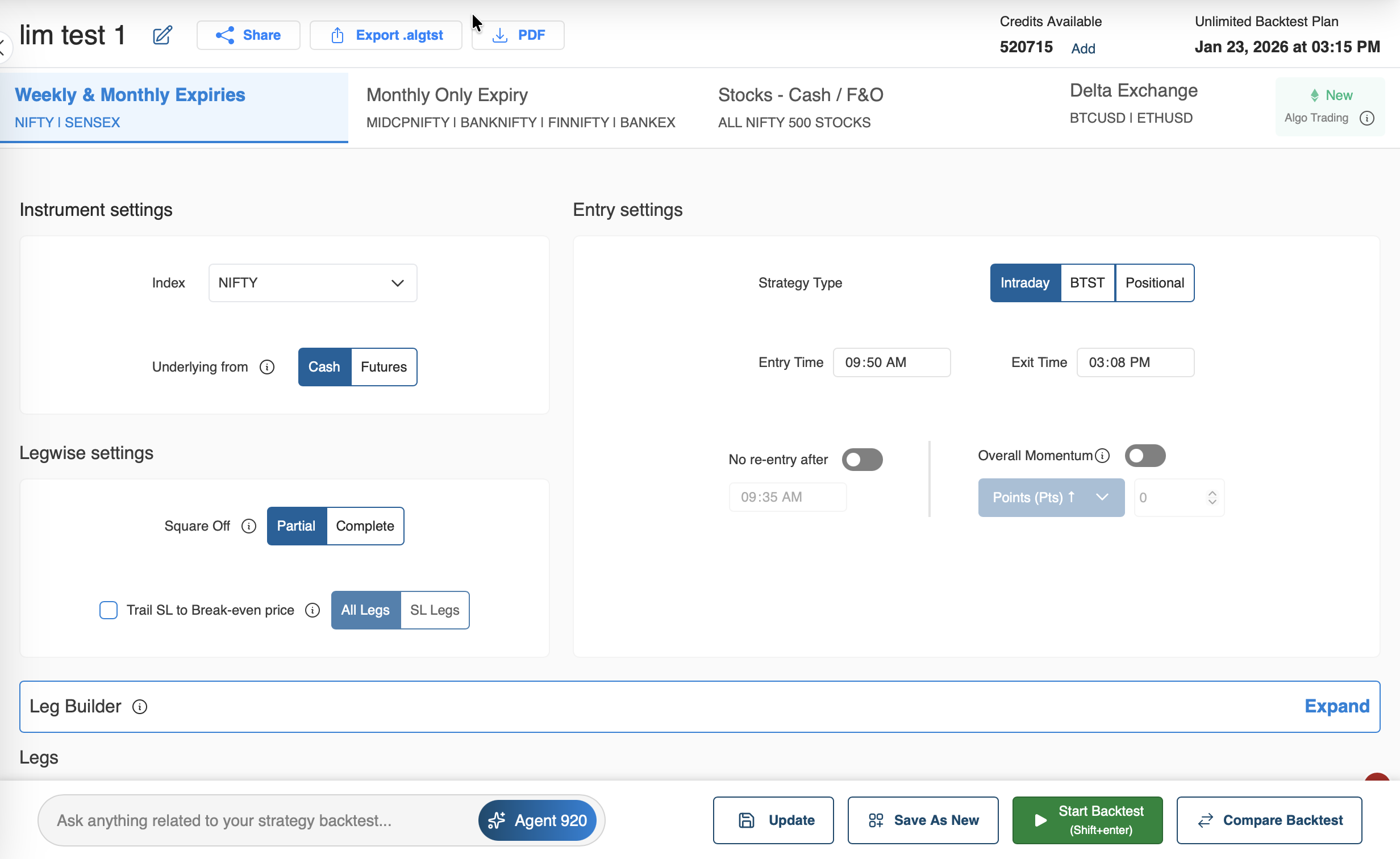Click info icon next to Underlying from

click(x=266, y=367)
